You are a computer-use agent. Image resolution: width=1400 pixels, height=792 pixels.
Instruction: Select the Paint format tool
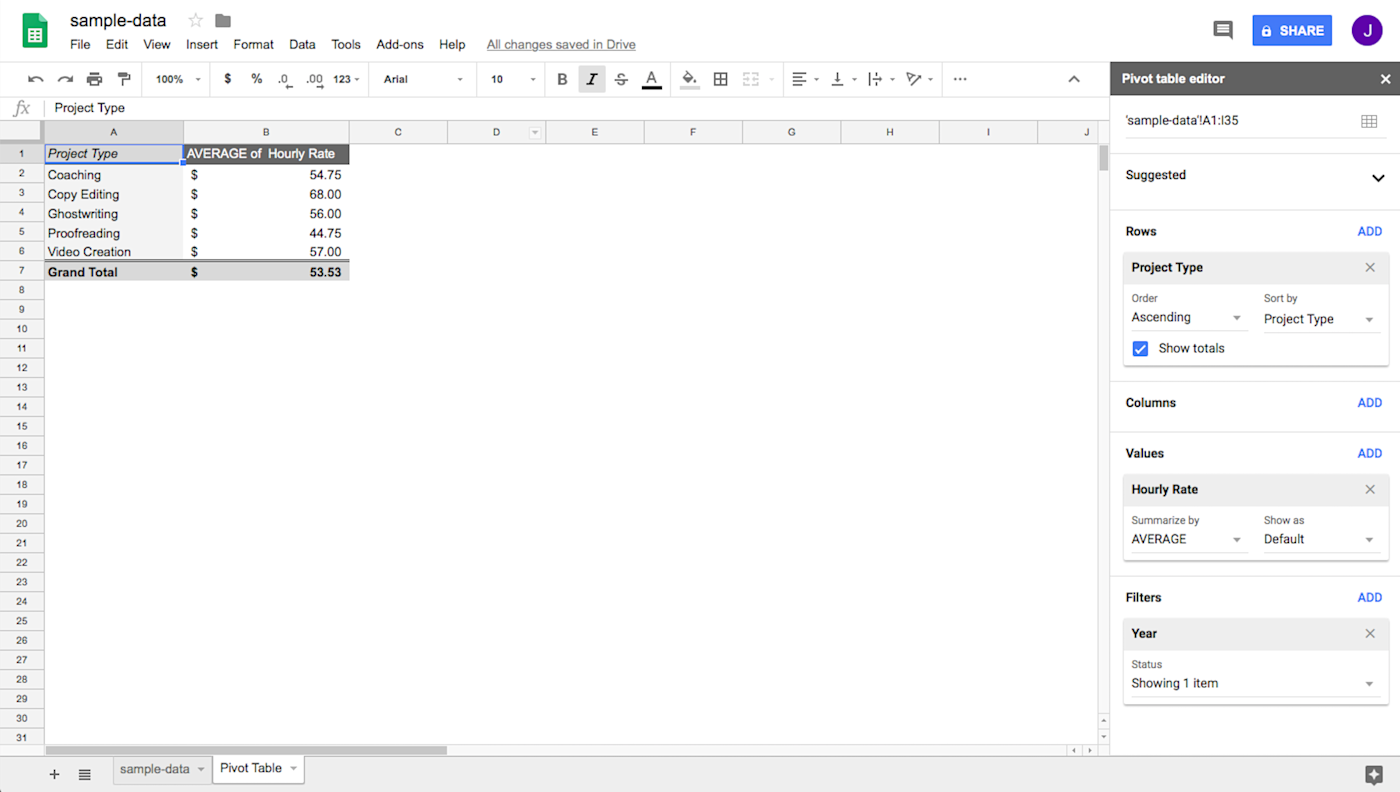click(x=124, y=79)
